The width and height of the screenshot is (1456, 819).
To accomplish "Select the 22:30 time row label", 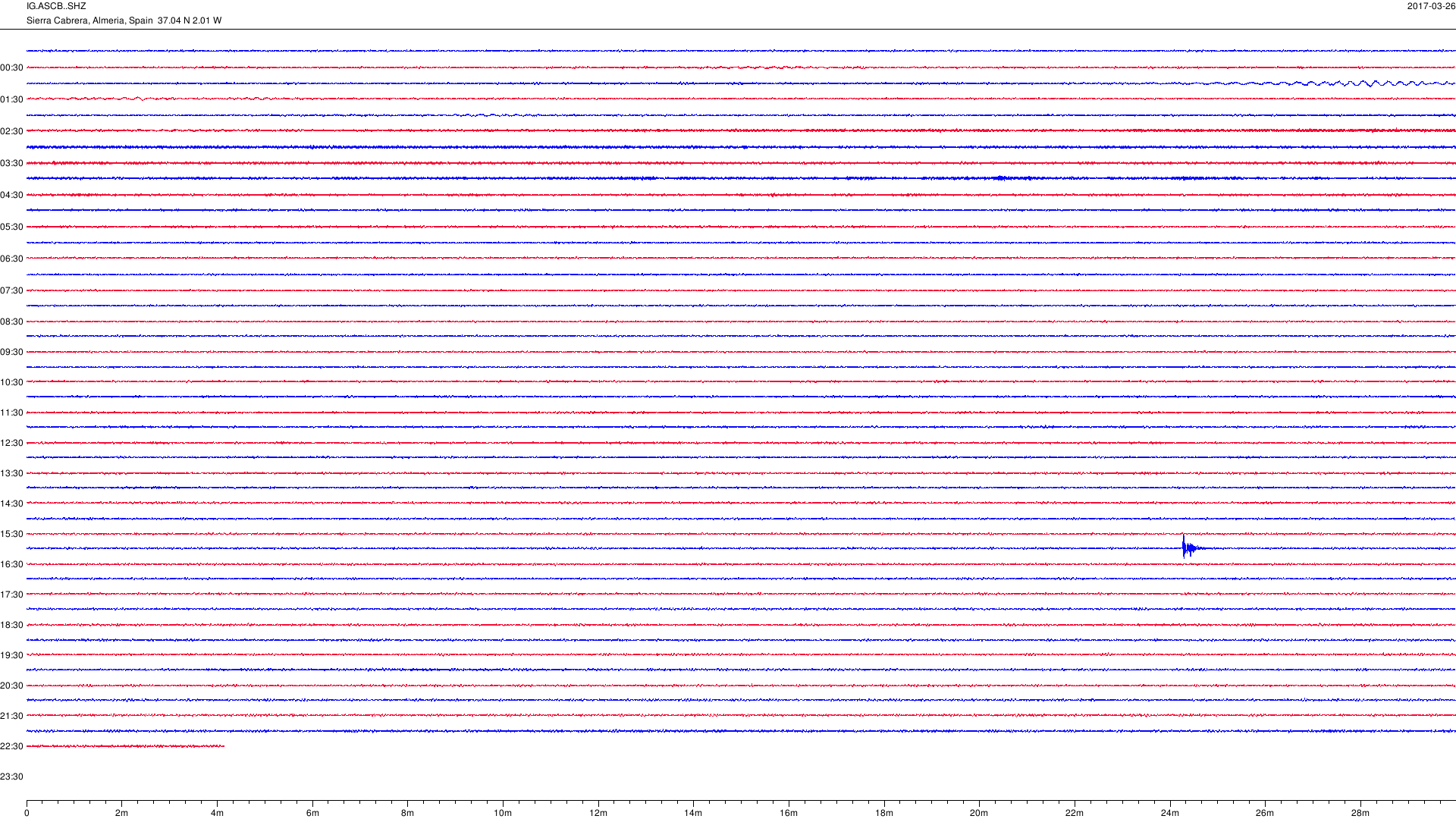I will click(11, 747).
